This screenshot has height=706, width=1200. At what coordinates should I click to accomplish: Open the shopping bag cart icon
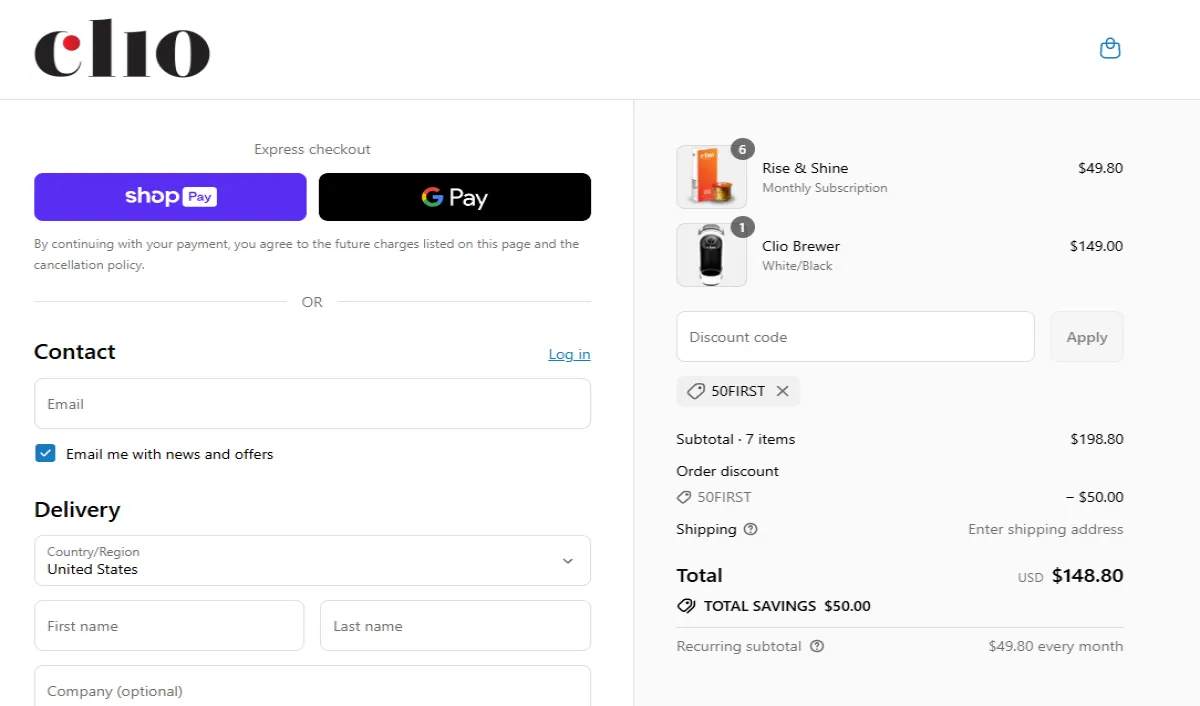click(1110, 49)
